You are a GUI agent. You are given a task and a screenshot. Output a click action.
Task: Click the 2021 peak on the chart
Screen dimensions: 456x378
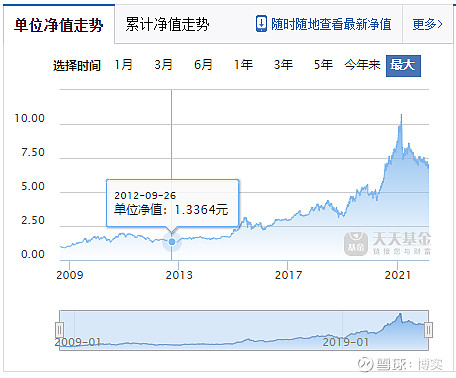pyautogui.click(x=401, y=115)
